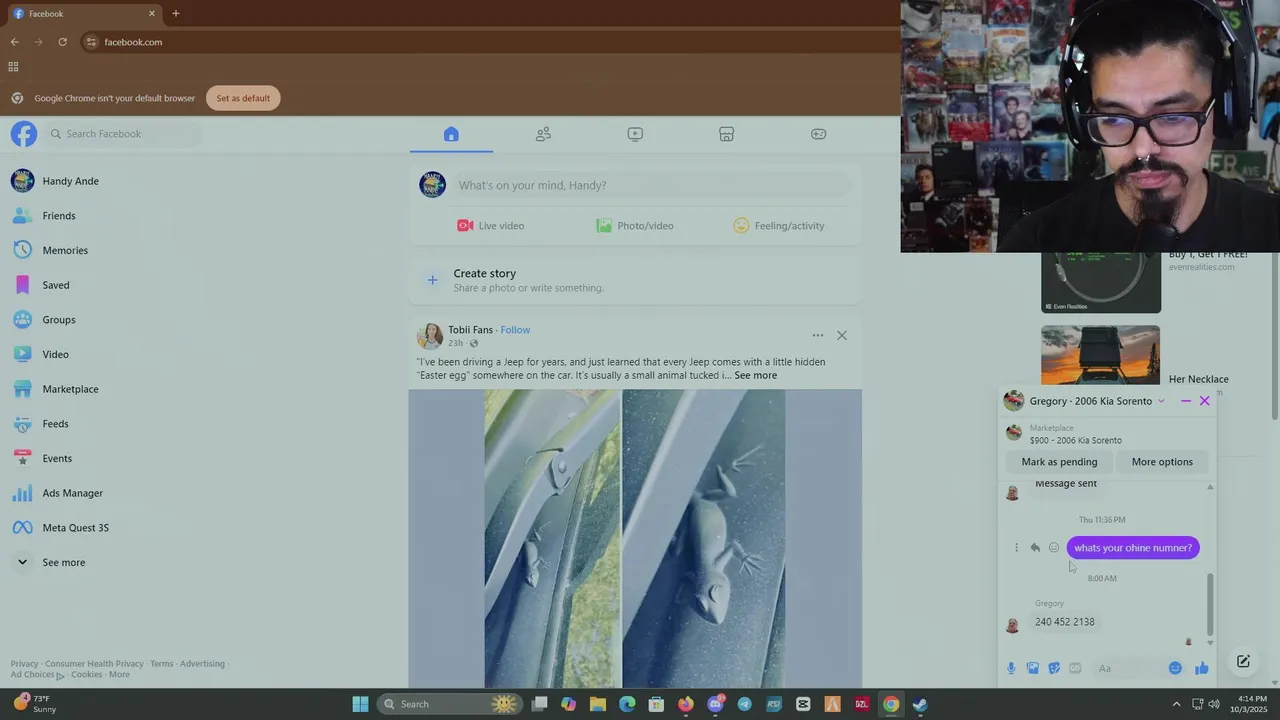Open emoji picker in chat

[x=1175, y=668]
